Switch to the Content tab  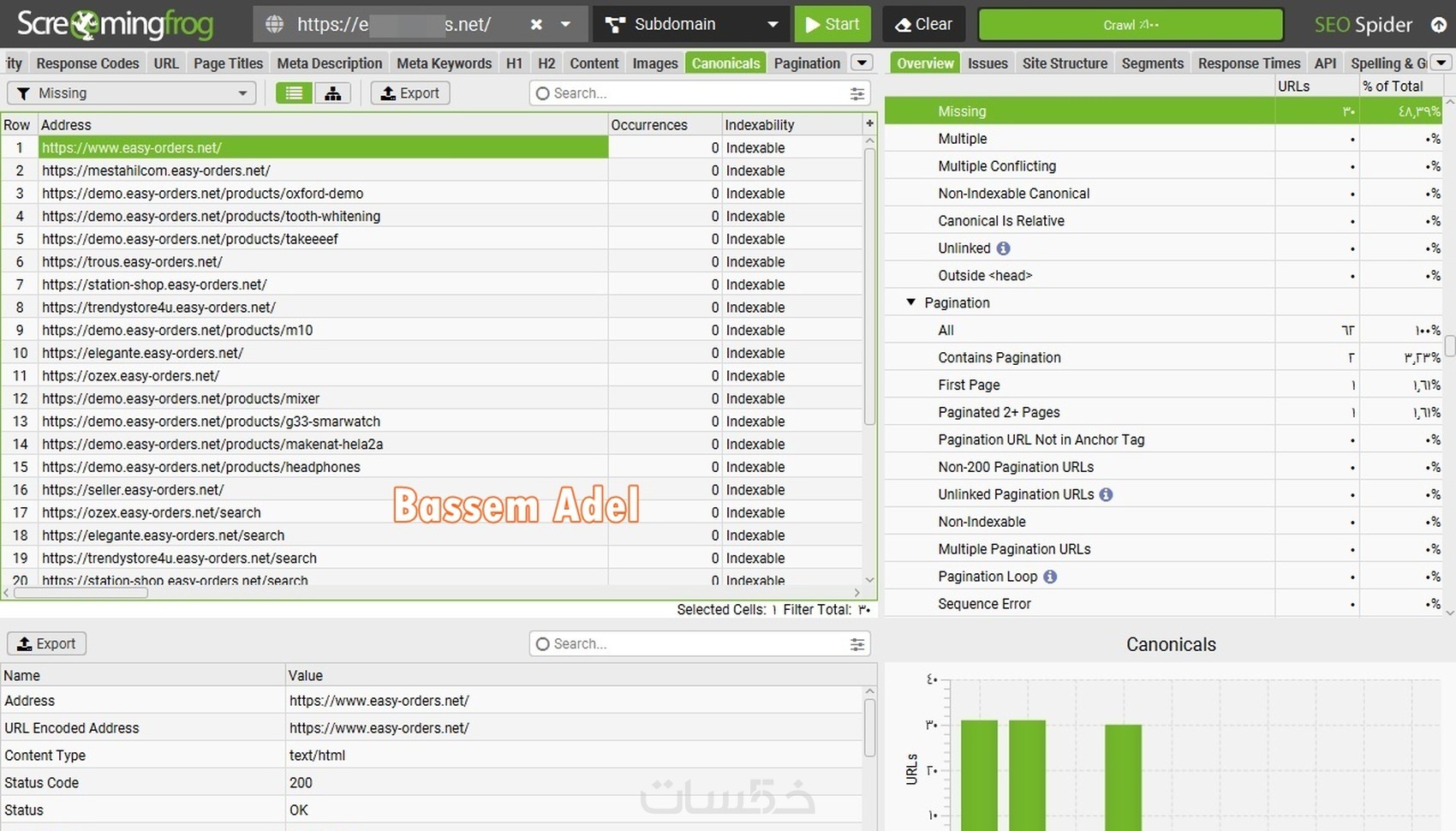click(x=594, y=63)
